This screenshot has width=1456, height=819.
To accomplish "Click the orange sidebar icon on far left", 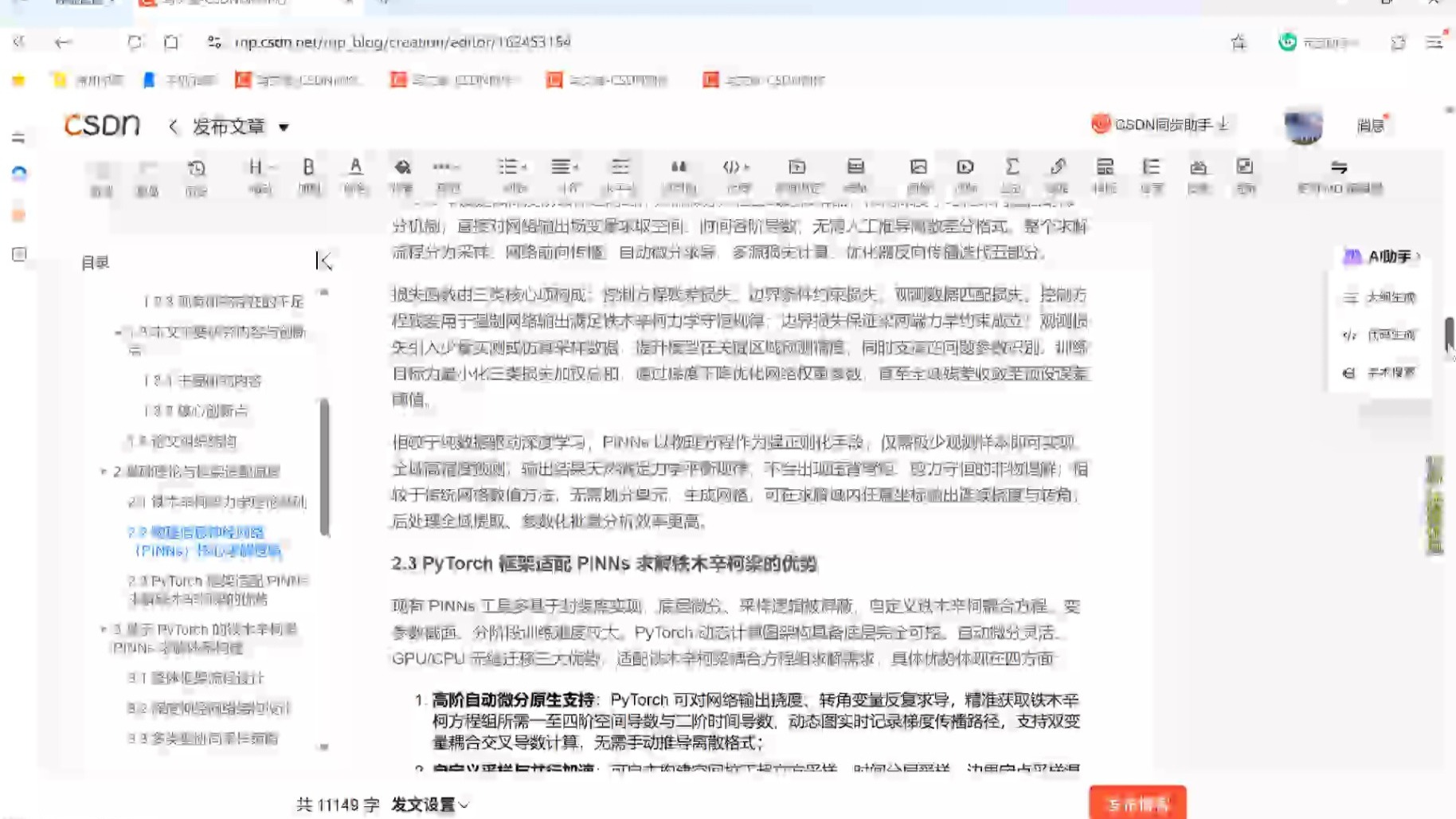I will 19,214.
